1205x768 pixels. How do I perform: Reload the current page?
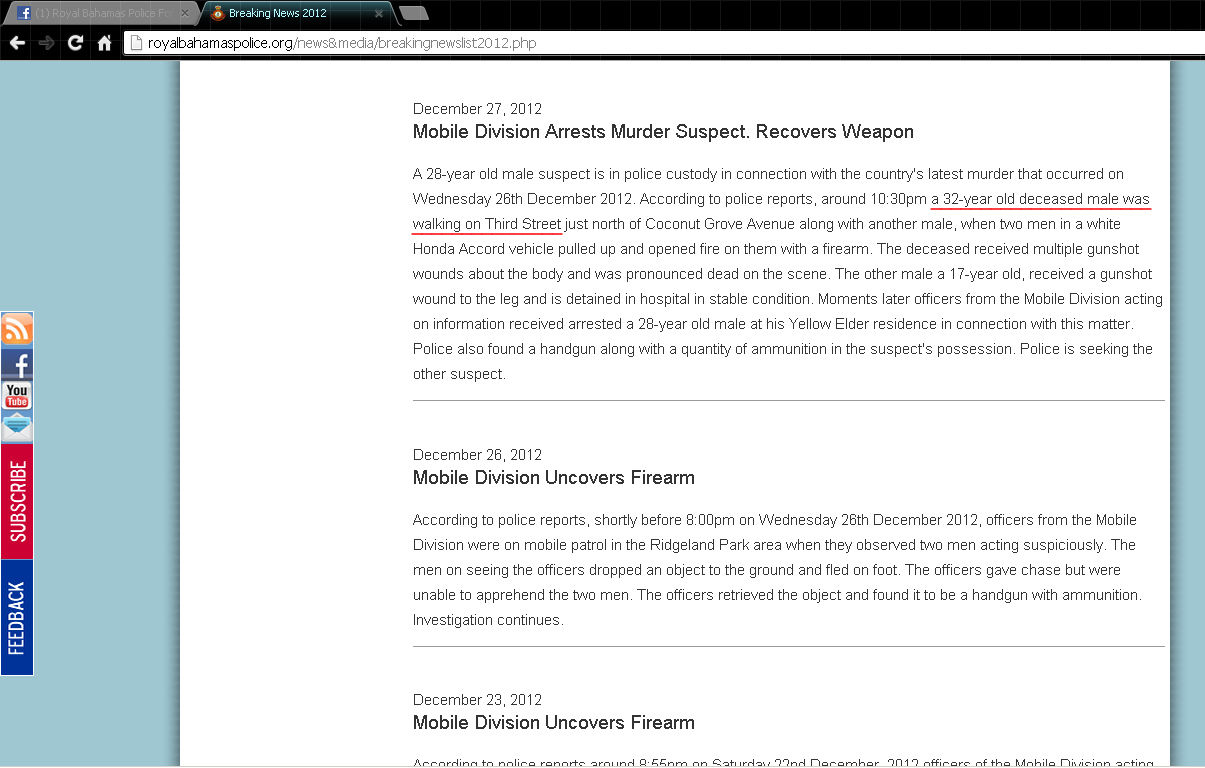(x=75, y=43)
